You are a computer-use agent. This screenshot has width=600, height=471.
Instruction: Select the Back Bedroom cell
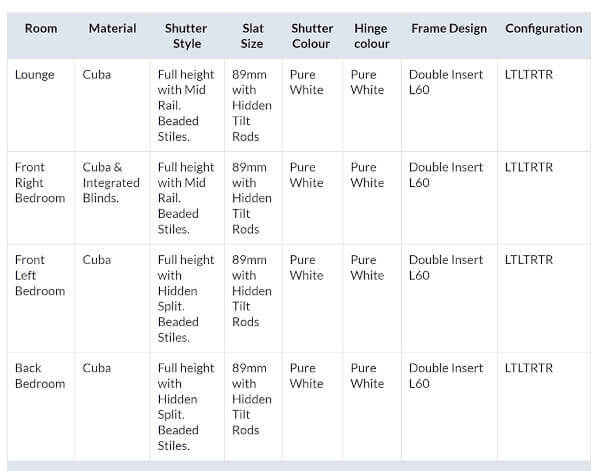point(40,376)
